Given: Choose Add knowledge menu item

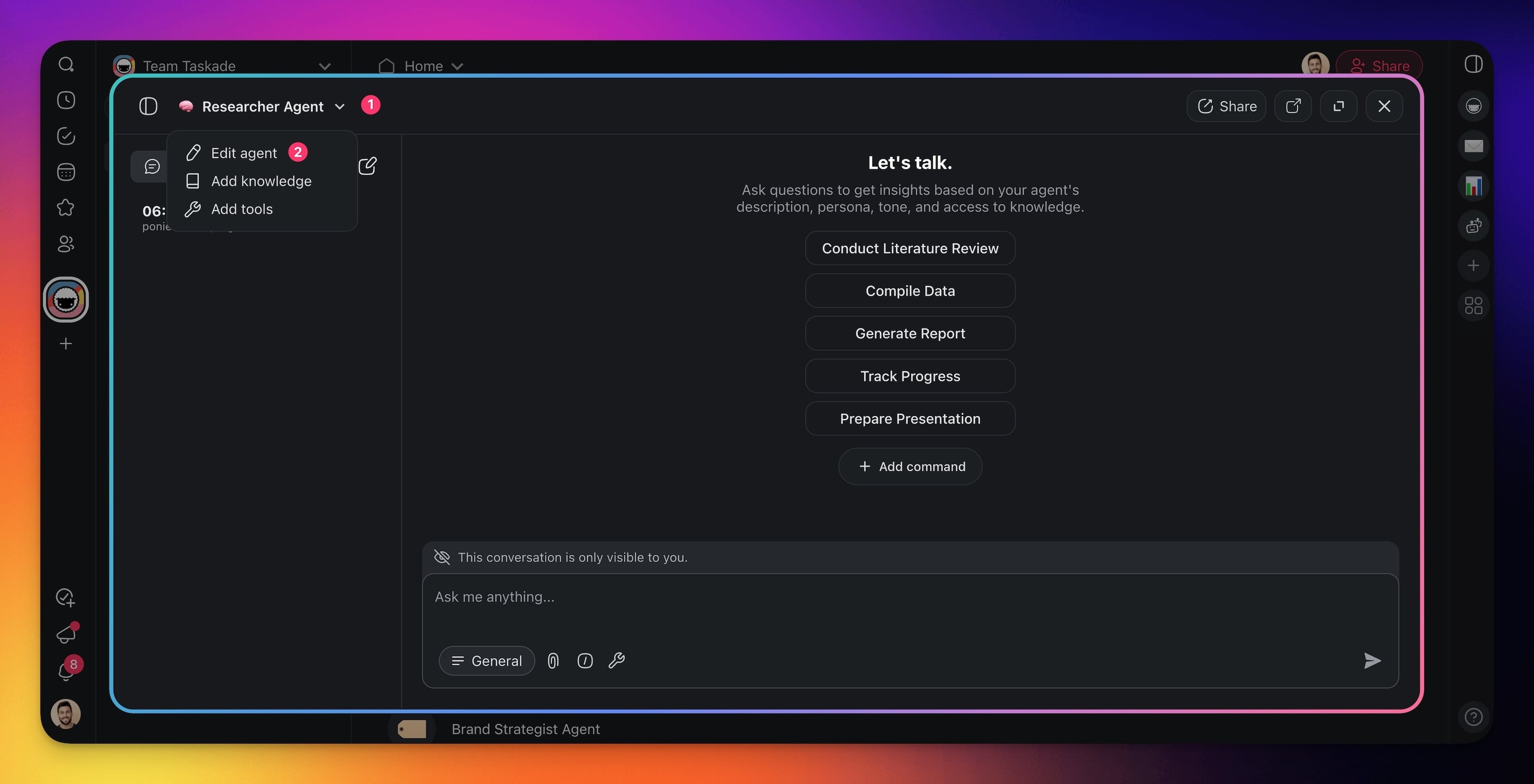Looking at the screenshot, I should [261, 181].
